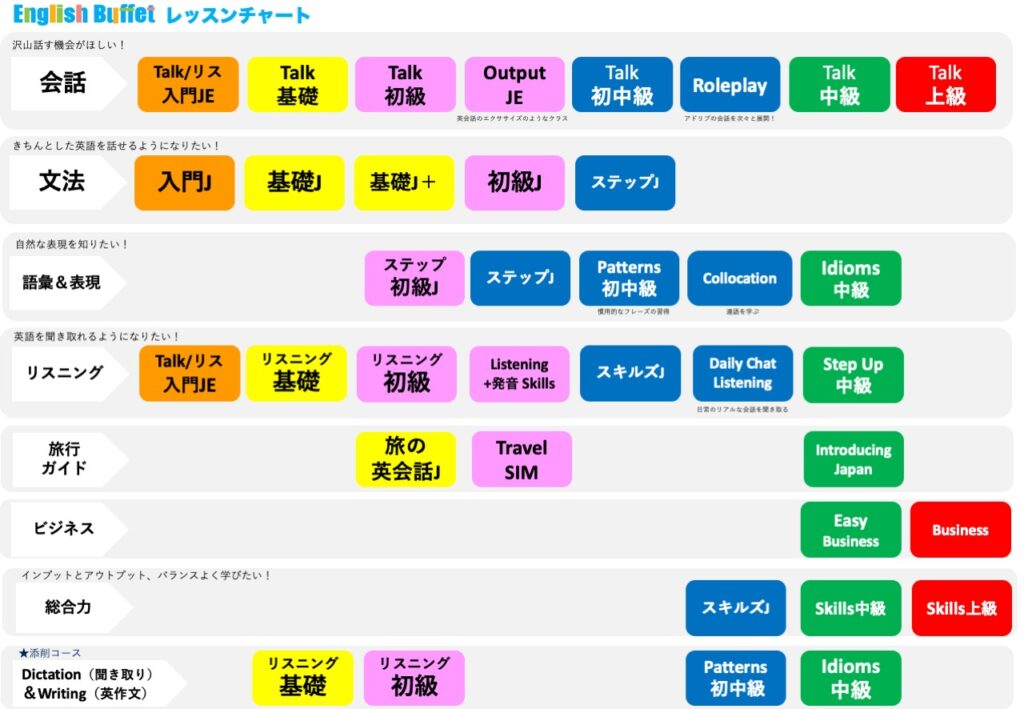Viewport: 1024px width, 709px height.
Task: Click the red Skills上級 button
Action: 961,608
